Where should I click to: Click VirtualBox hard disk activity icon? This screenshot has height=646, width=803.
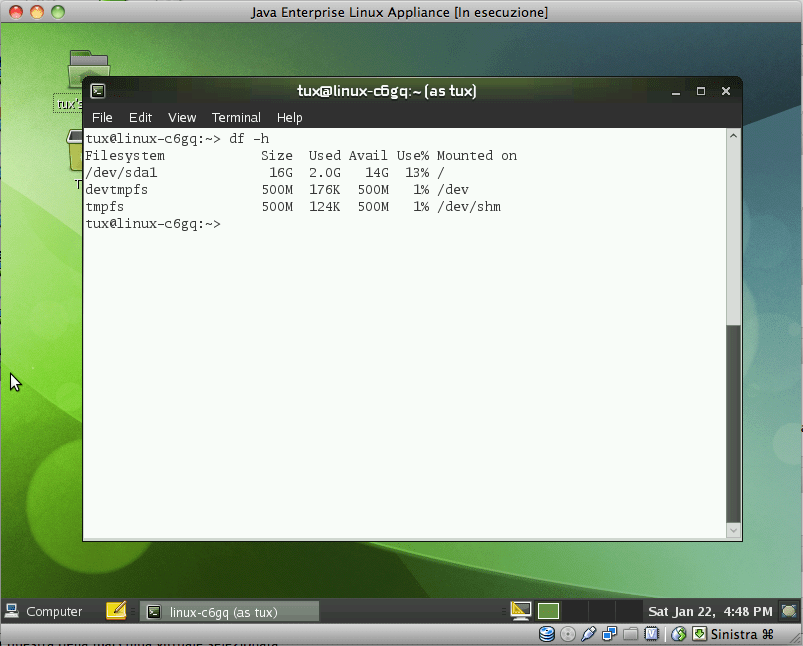(547, 634)
